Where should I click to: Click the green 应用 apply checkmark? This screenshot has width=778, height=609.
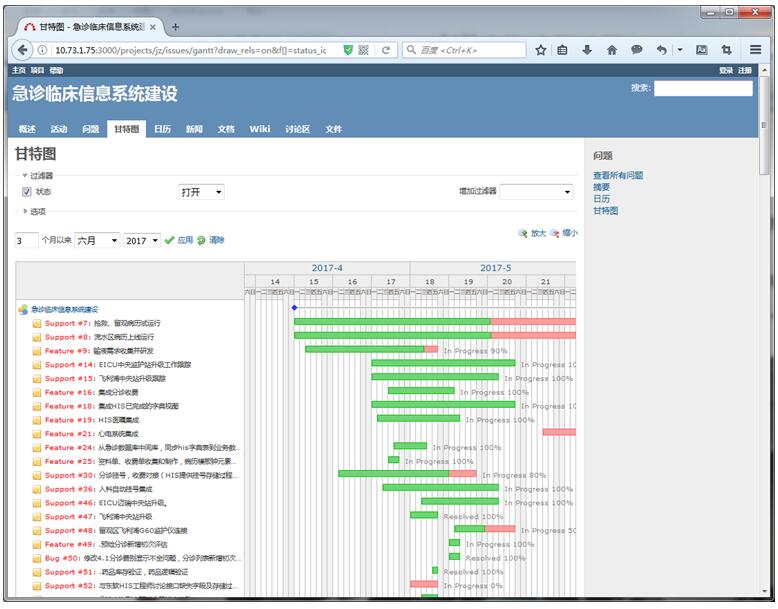pyautogui.click(x=170, y=240)
